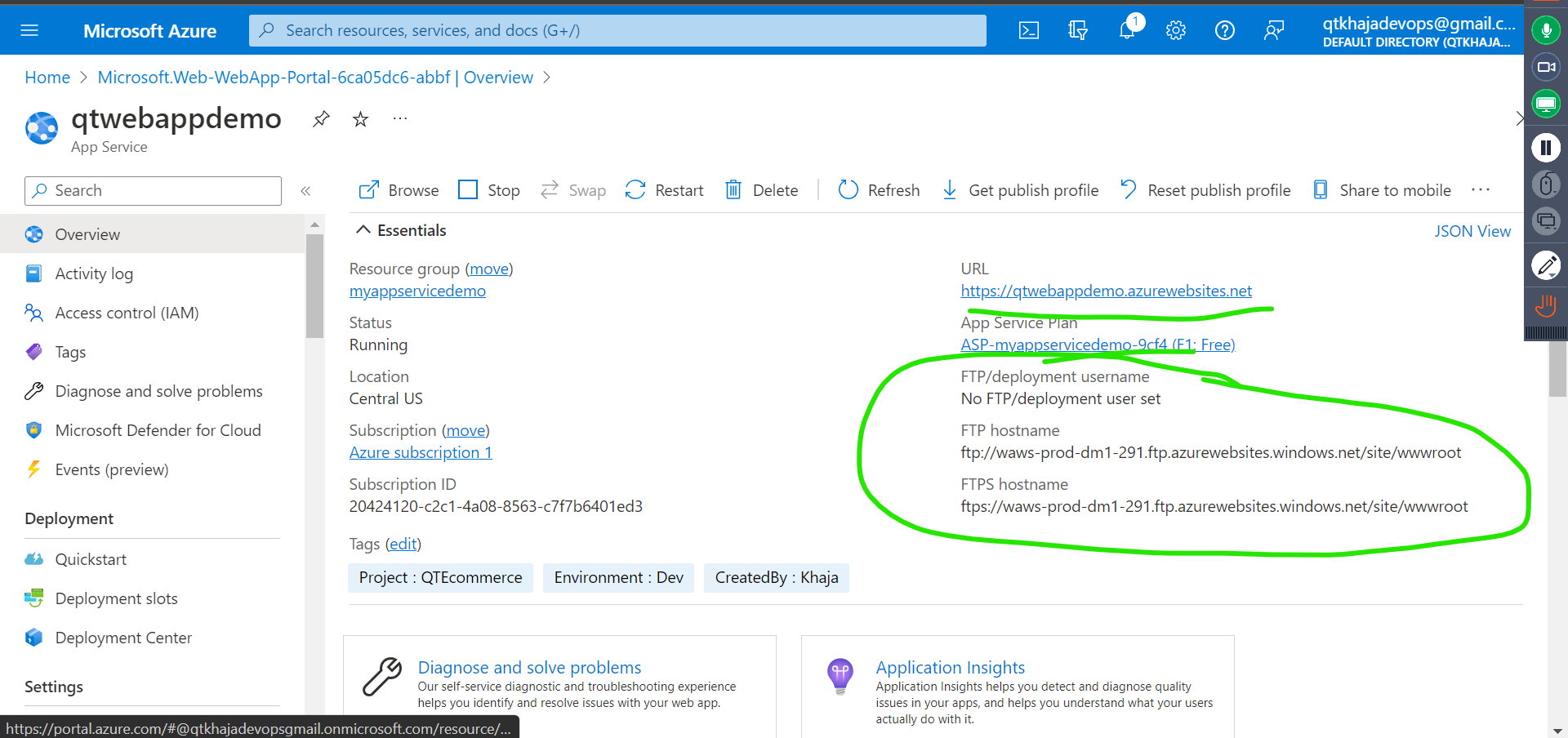The height and width of the screenshot is (738, 1568).
Task: Switch to Activity log in the sidebar
Action: tap(96, 273)
